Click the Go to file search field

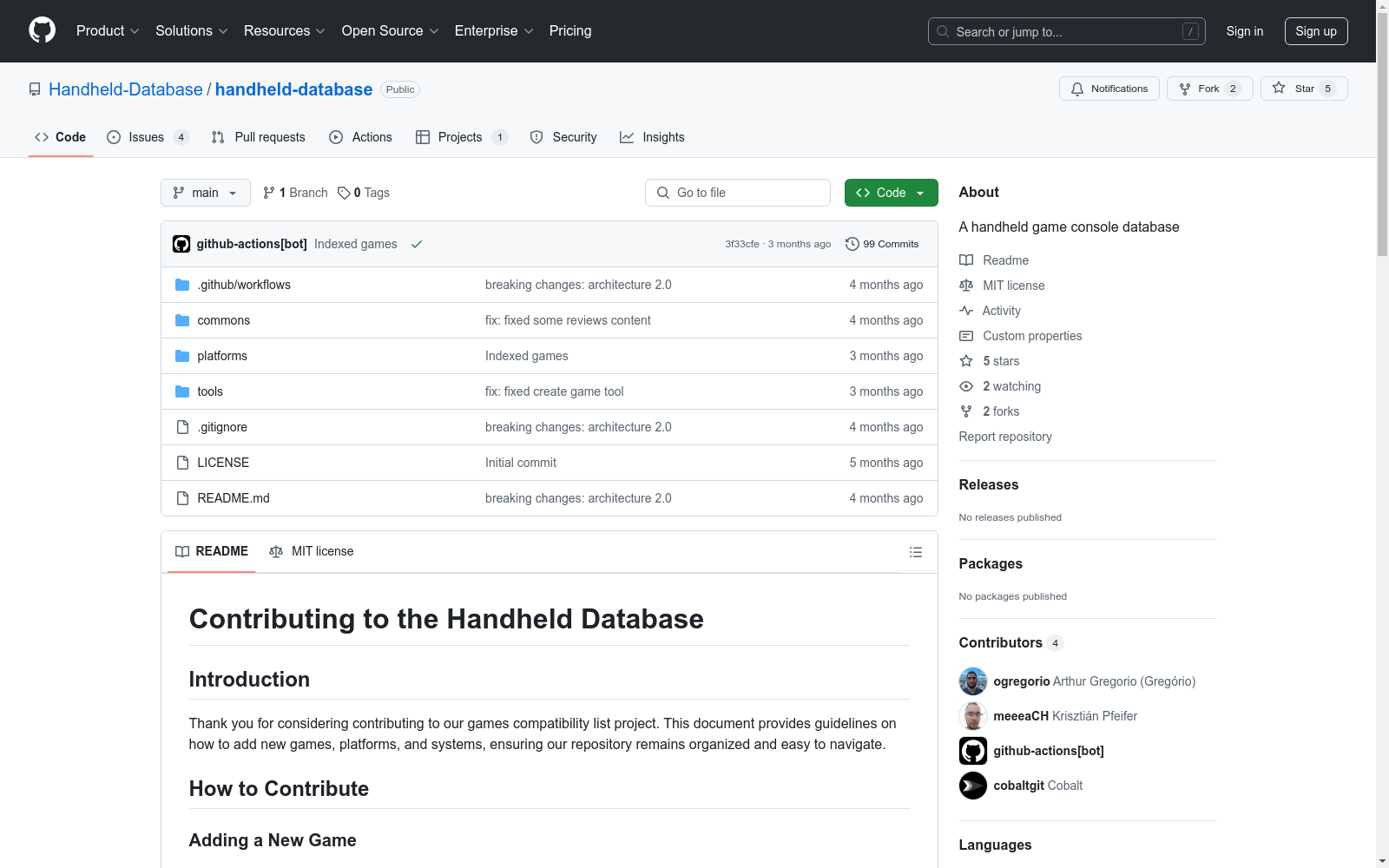pos(738,193)
